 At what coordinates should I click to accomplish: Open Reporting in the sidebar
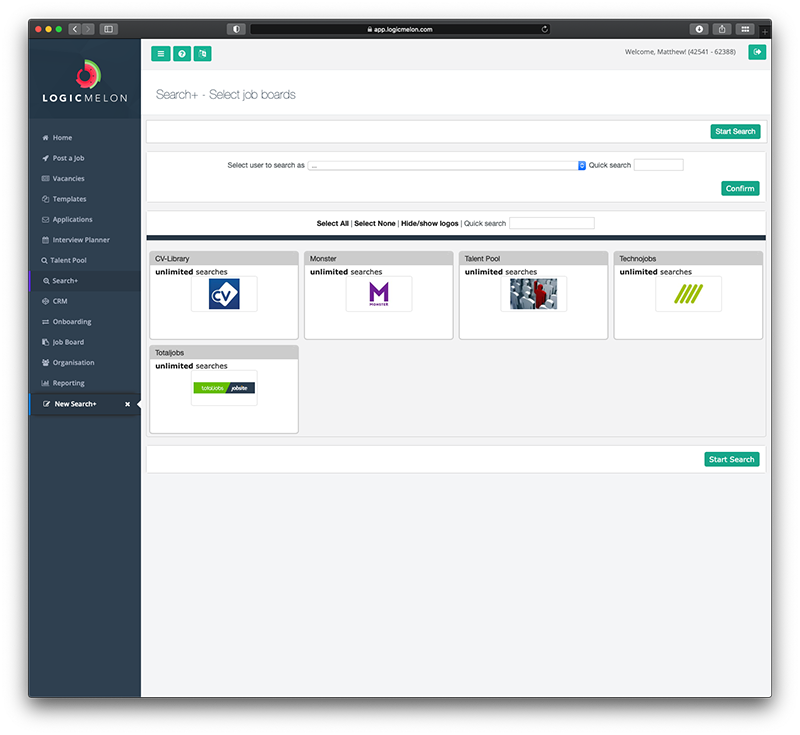point(85,383)
